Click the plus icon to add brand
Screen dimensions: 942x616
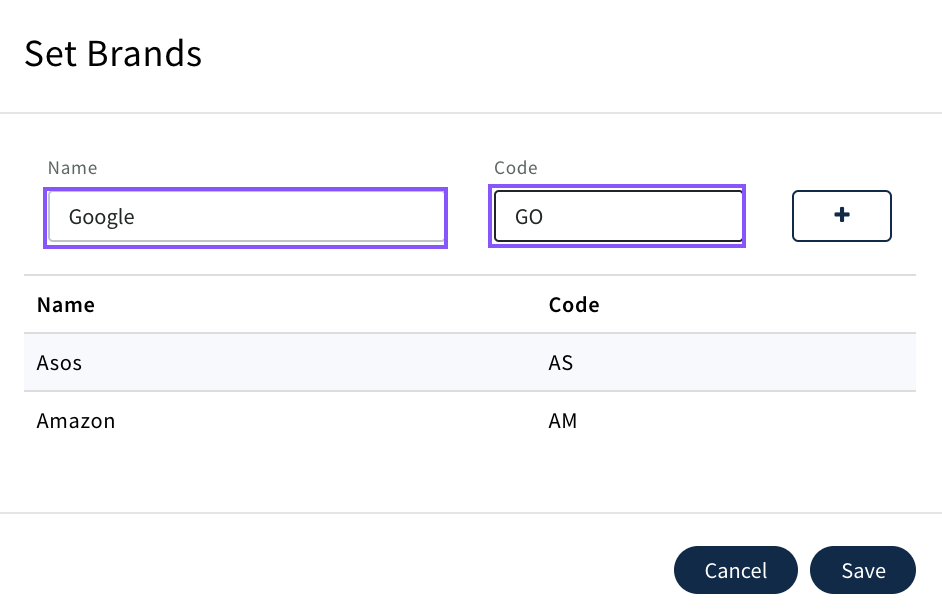(x=841, y=216)
